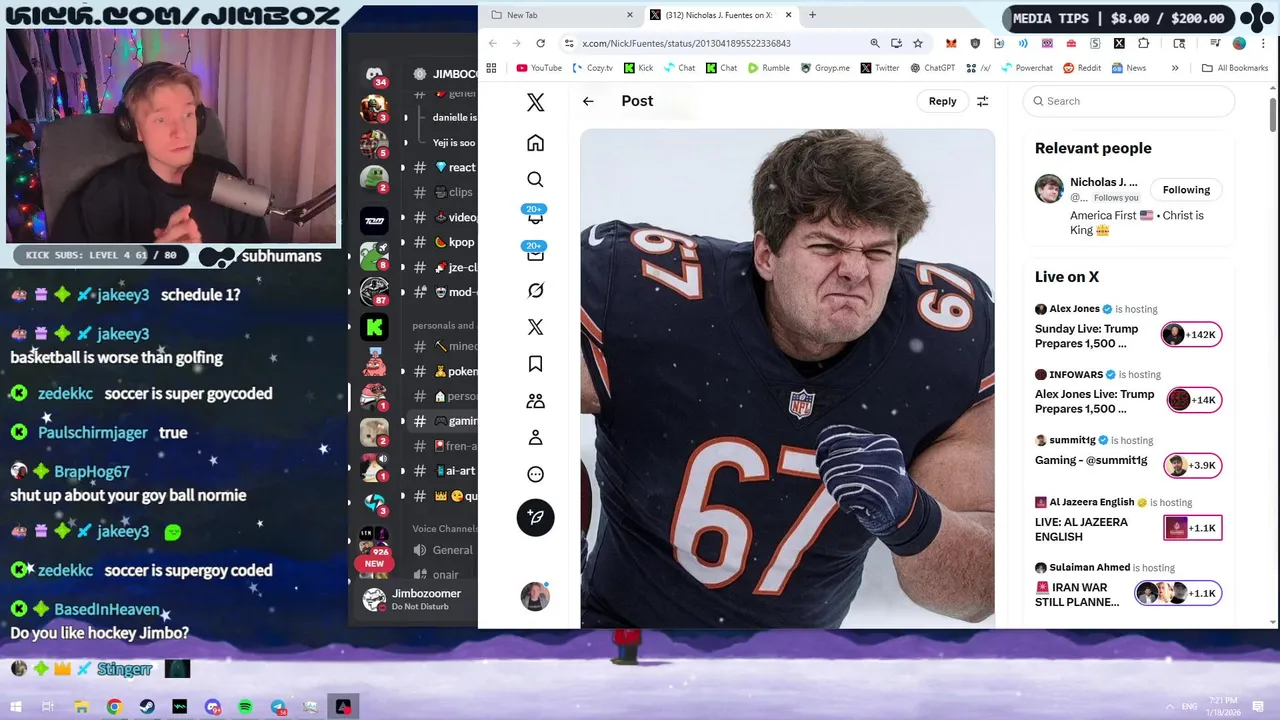Open Spotify from the taskbar
The height and width of the screenshot is (720, 1280).
point(245,707)
